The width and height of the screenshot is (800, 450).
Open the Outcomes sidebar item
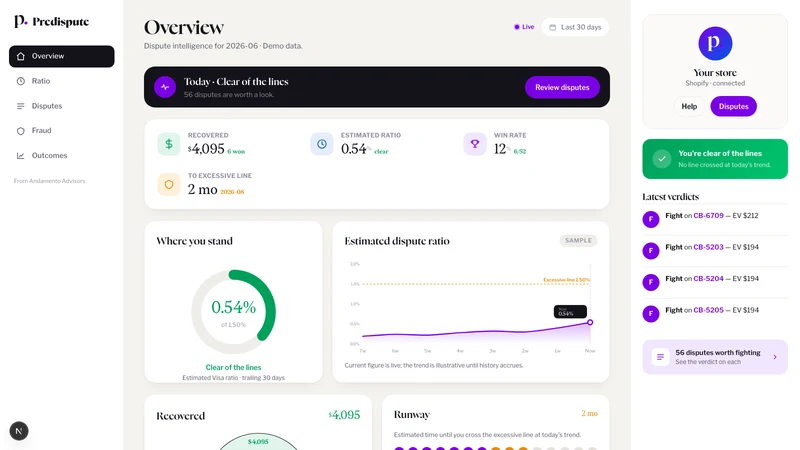(x=62, y=156)
